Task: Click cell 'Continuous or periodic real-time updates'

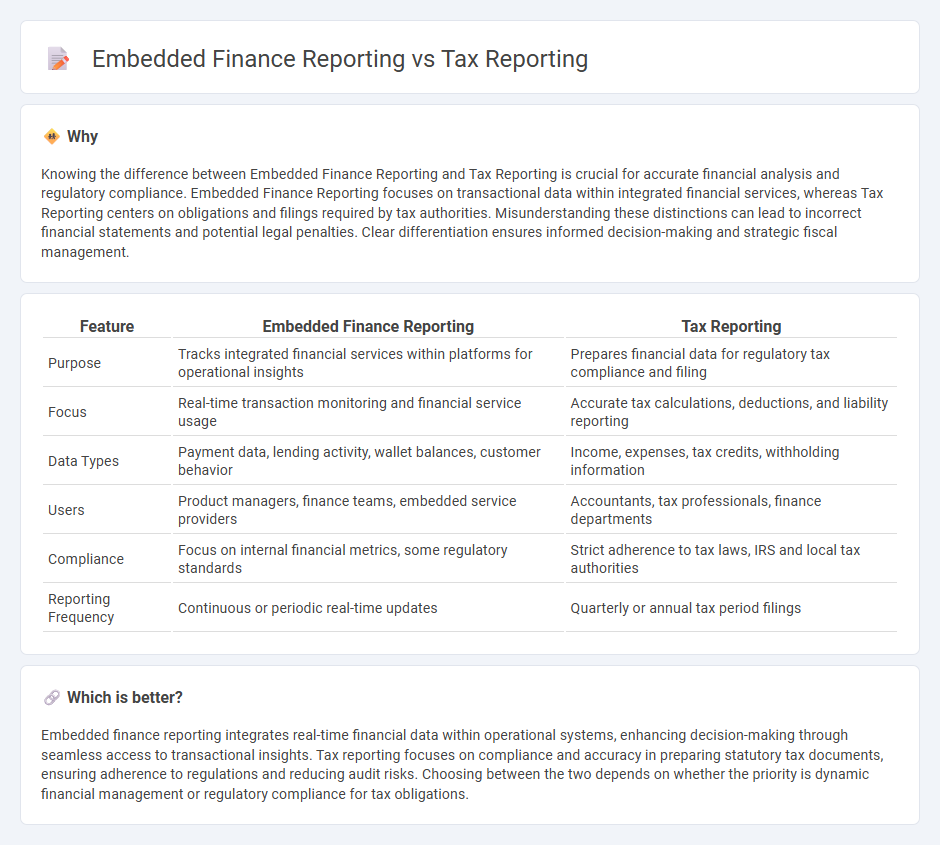Action: (368, 608)
